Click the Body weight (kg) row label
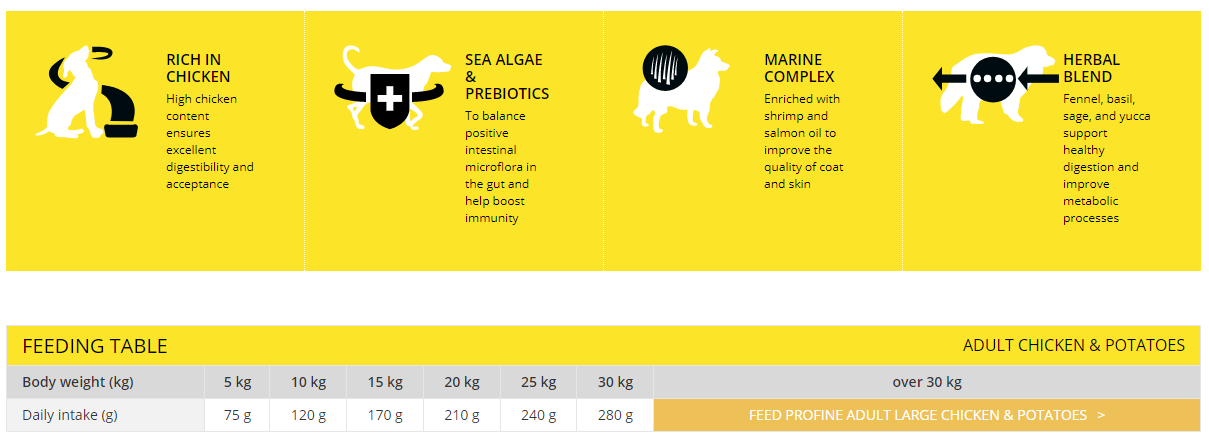The height and width of the screenshot is (440, 1209). 78,382
